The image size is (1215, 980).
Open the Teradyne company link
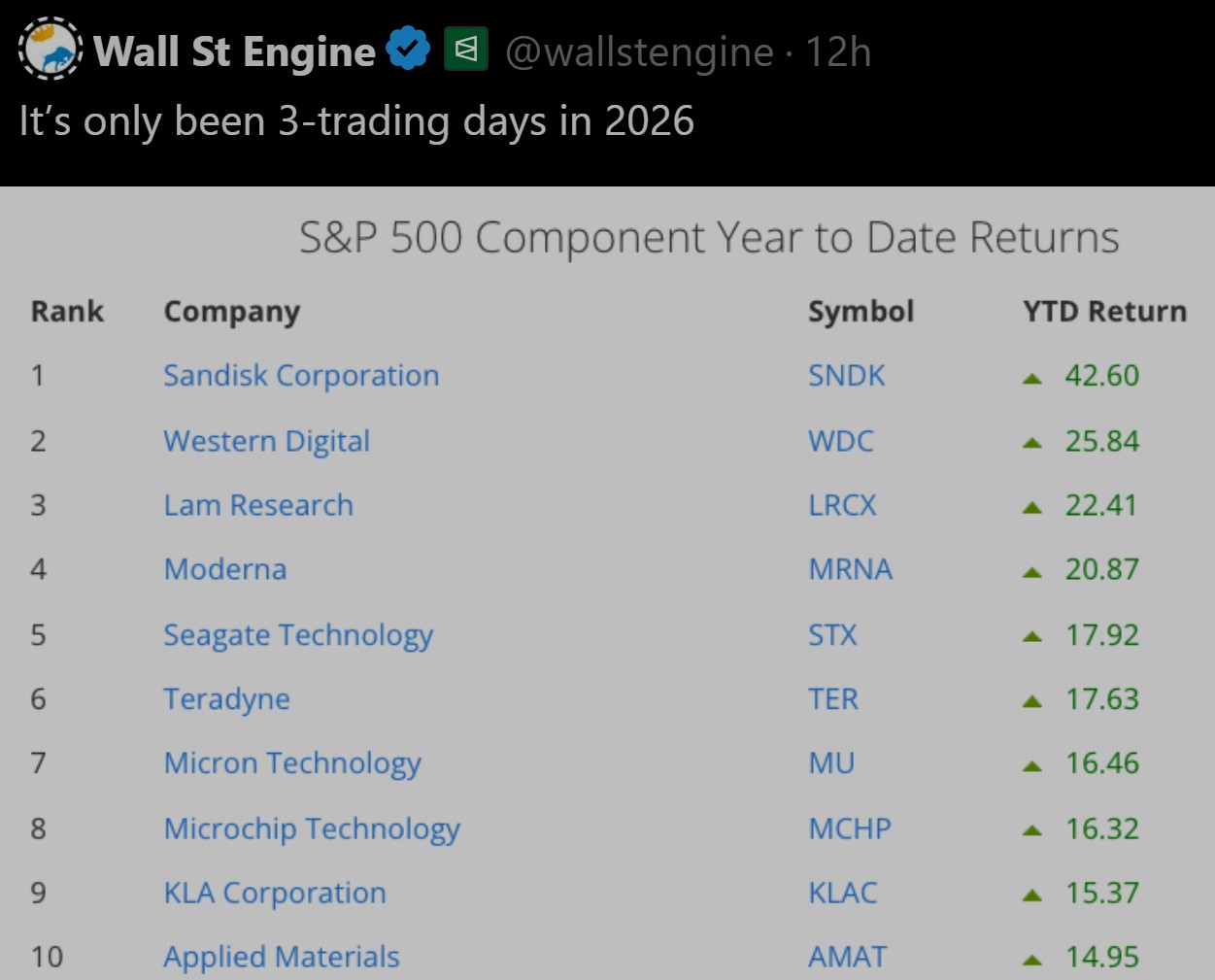pyautogui.click(x=227, y=699)
